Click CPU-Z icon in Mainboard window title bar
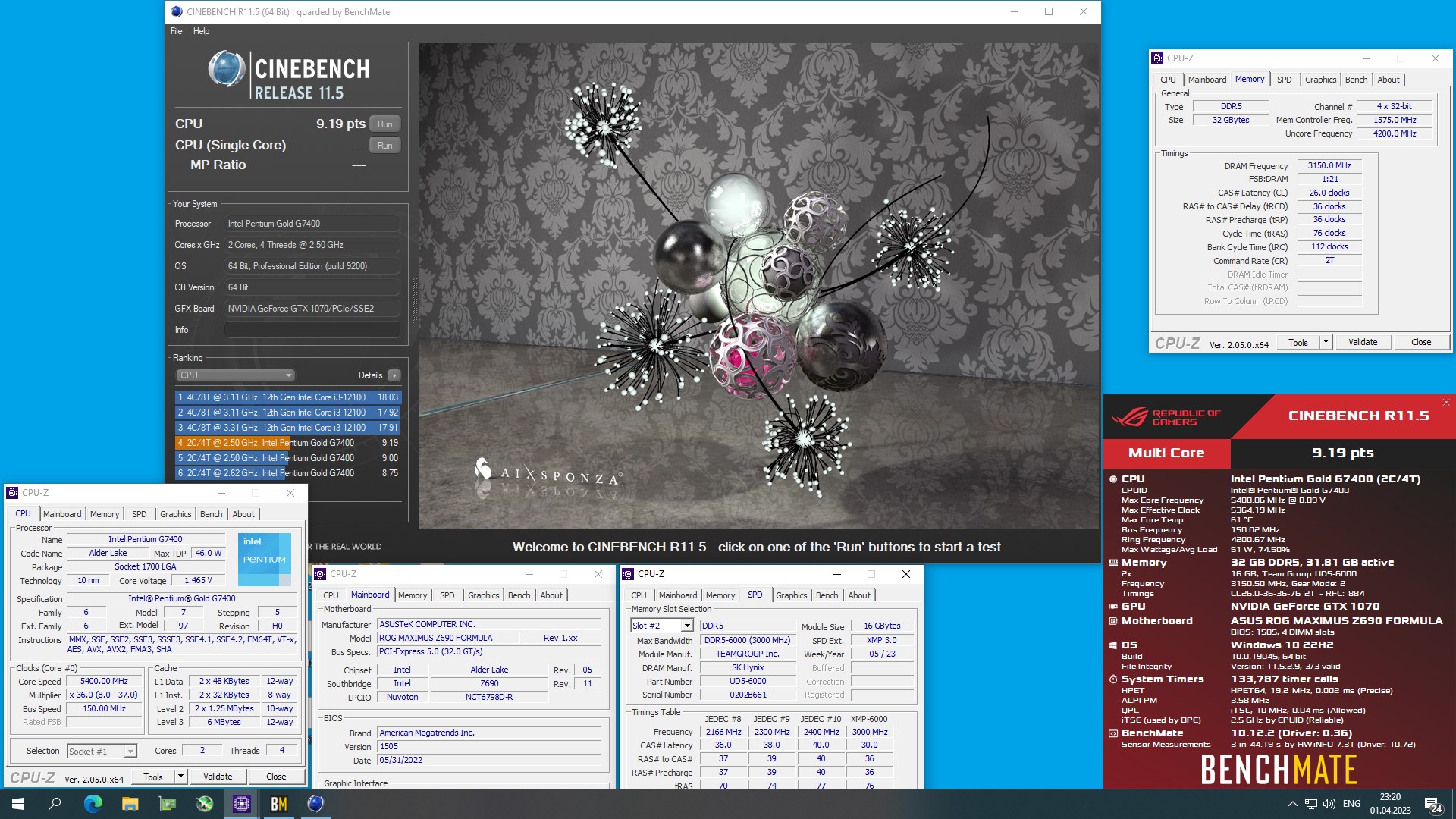This screenshot has height=819, width=1456. coord(320,574)
